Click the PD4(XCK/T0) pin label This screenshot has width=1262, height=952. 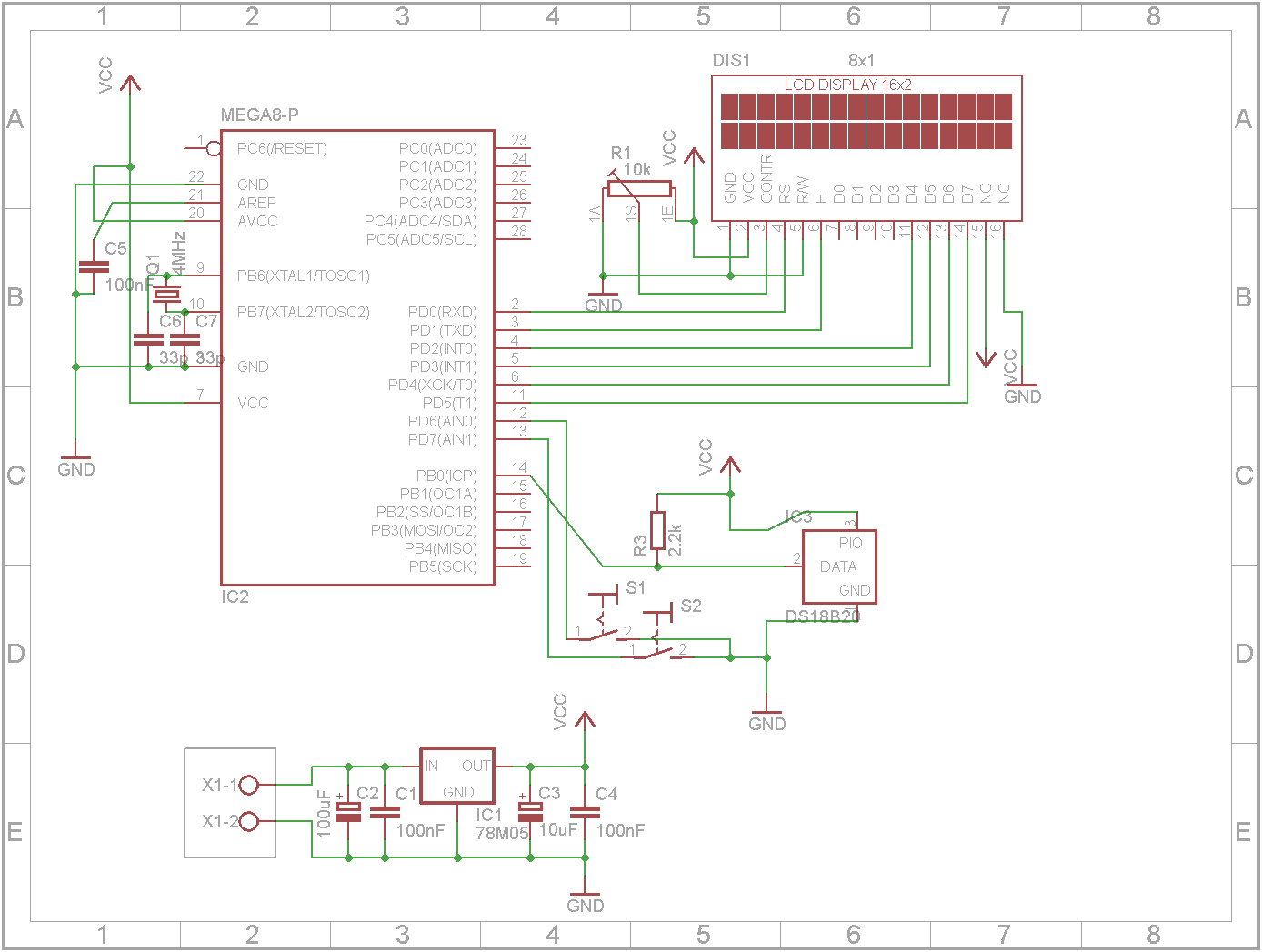pyautogui.click(x=433, y=385)
